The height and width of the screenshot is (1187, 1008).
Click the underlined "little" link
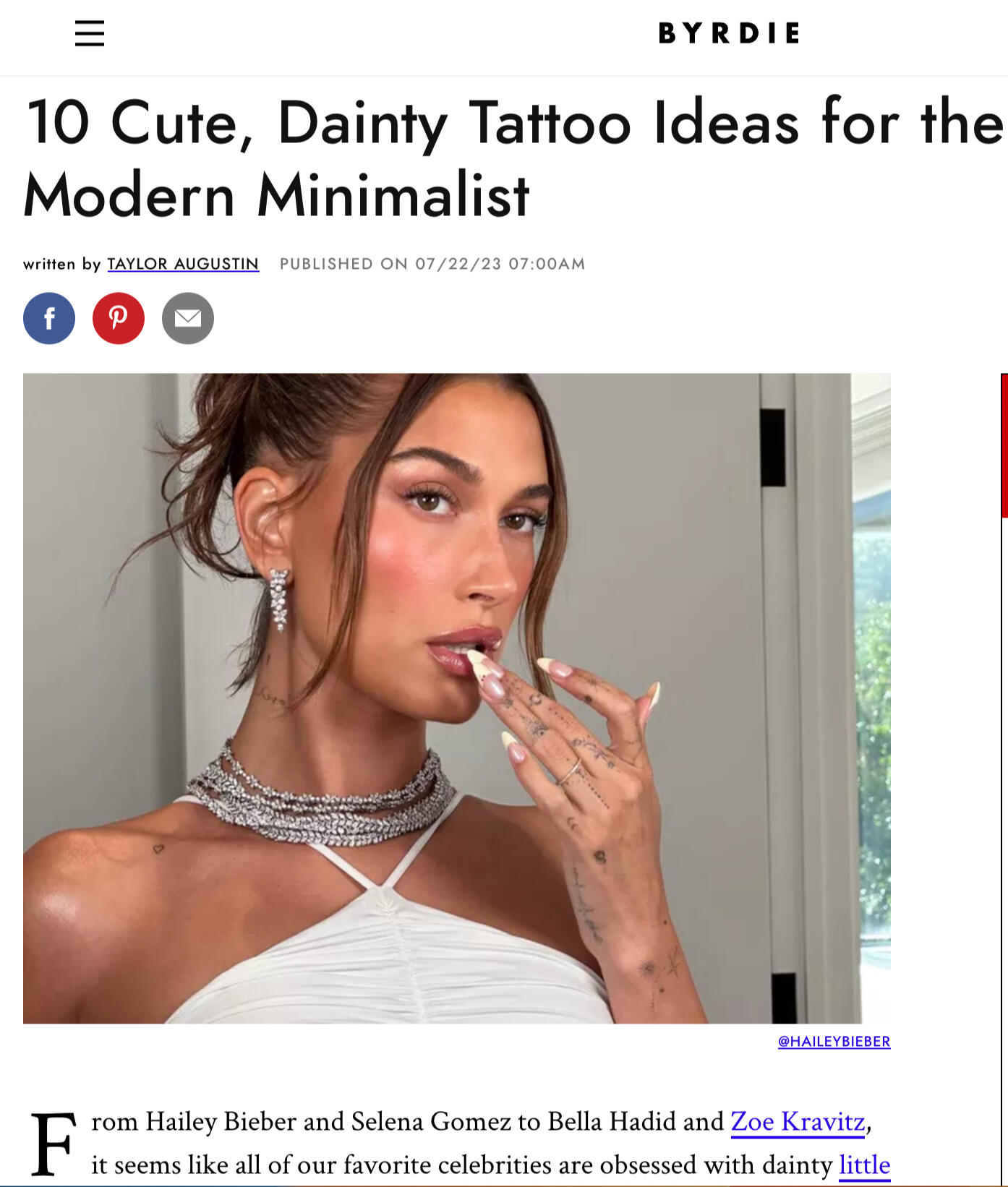point(864,1165)
